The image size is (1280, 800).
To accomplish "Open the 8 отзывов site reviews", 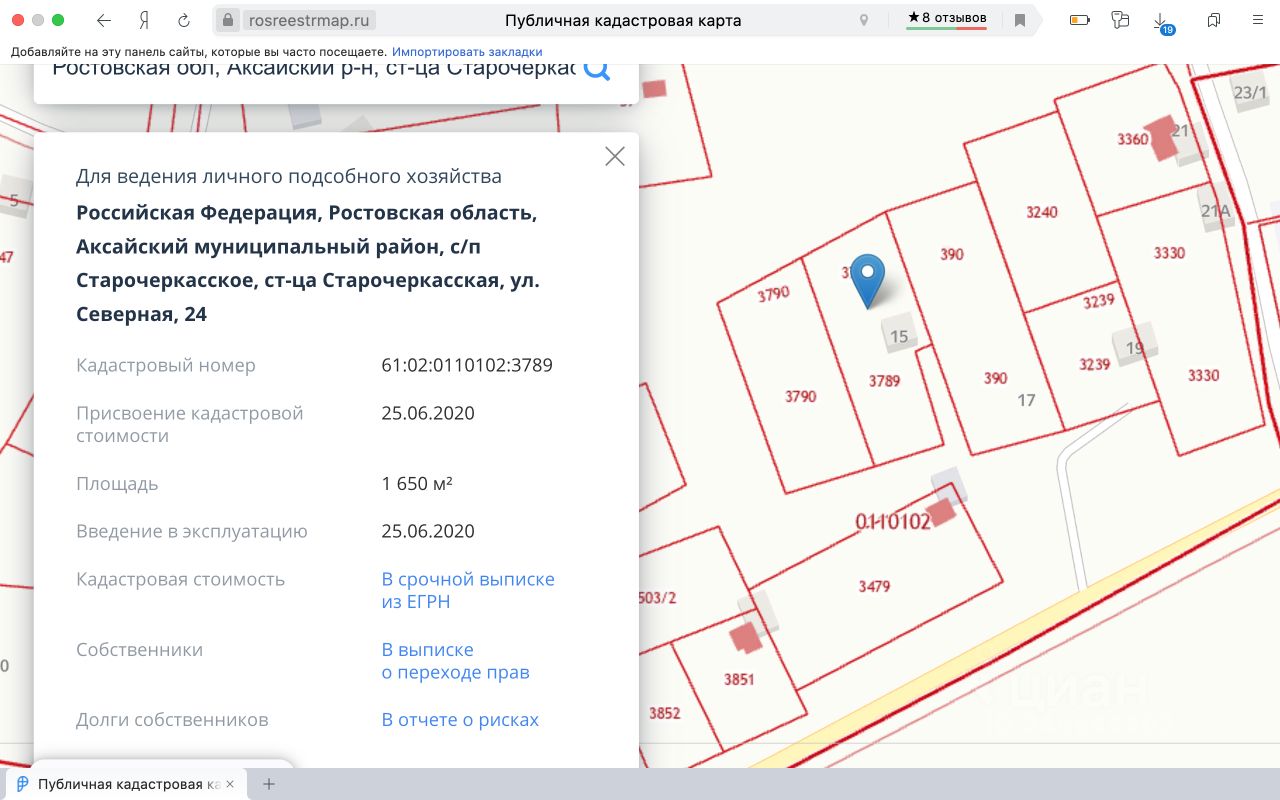I will point(947,18).
